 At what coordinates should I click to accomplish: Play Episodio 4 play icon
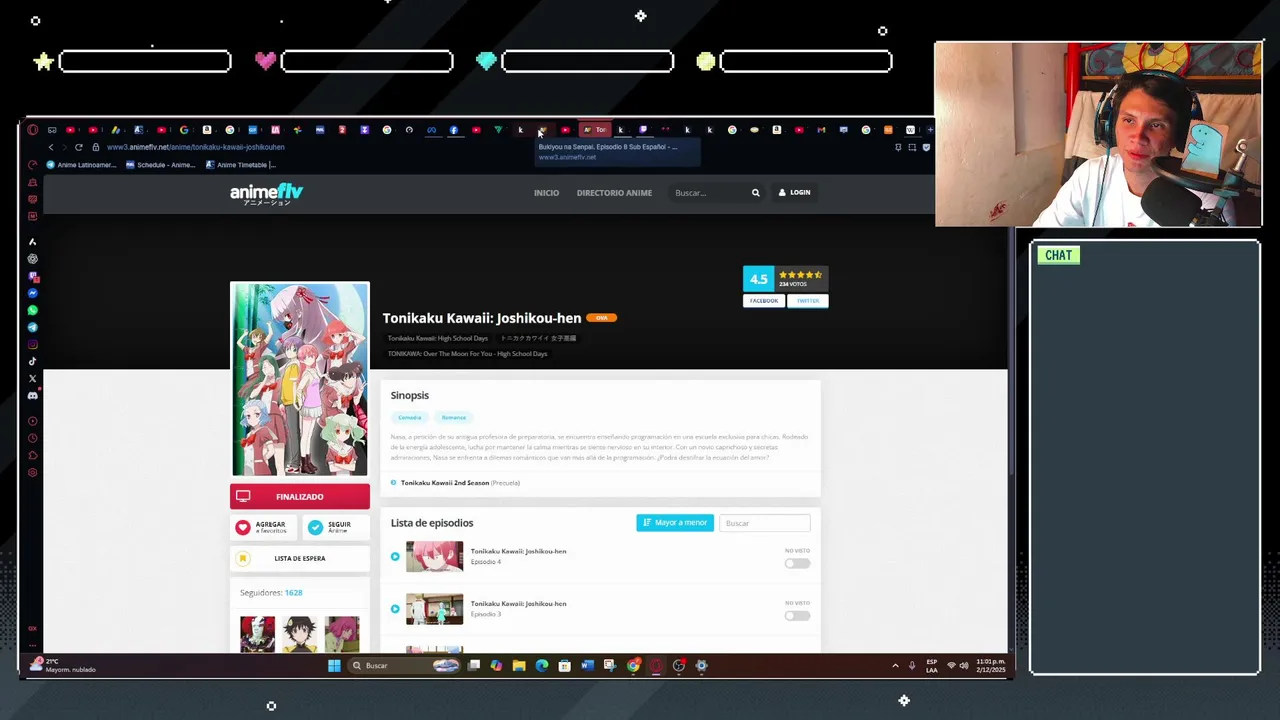point(395,556)
